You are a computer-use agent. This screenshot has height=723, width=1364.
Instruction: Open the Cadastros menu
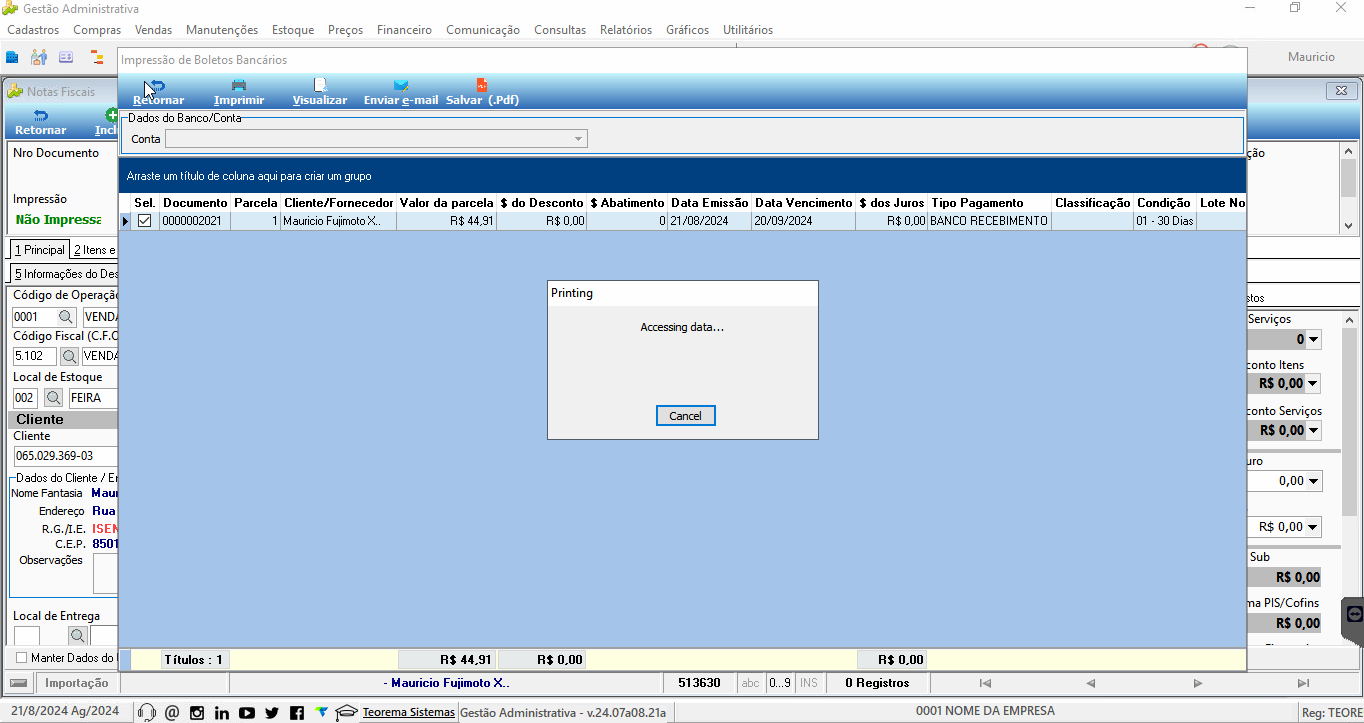[33, 30]
